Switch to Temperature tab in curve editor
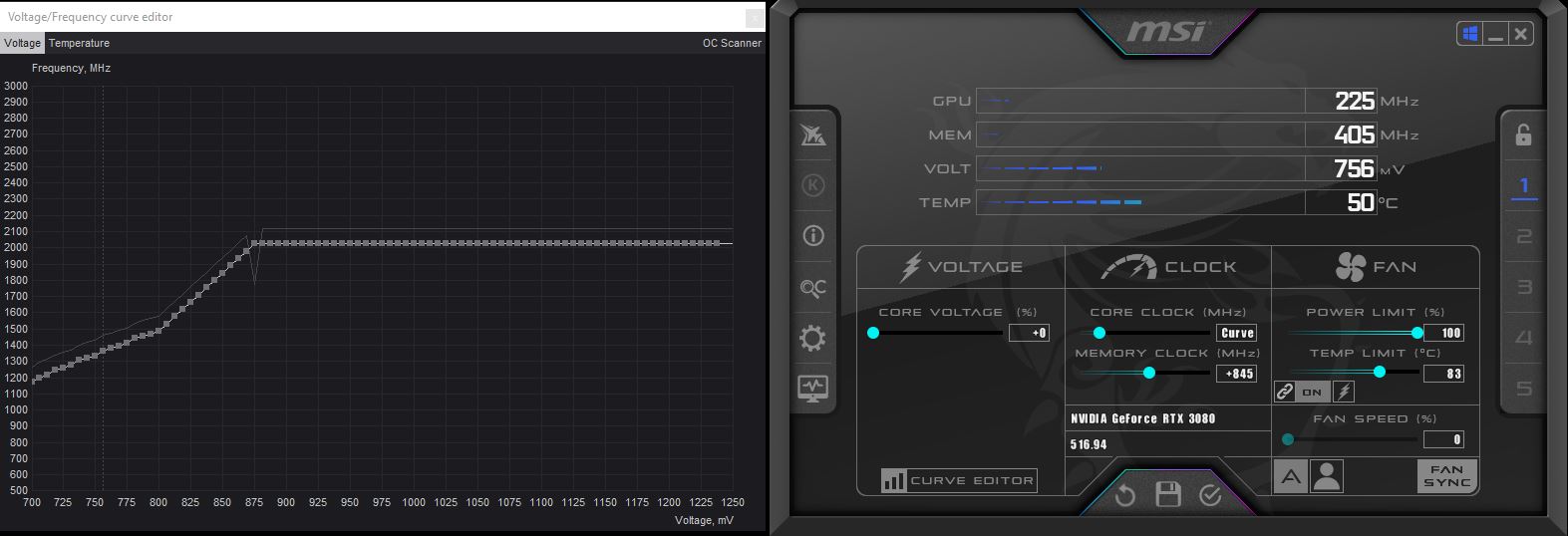The width and height of the screenshot is (1568, 536). pos(79,43)
